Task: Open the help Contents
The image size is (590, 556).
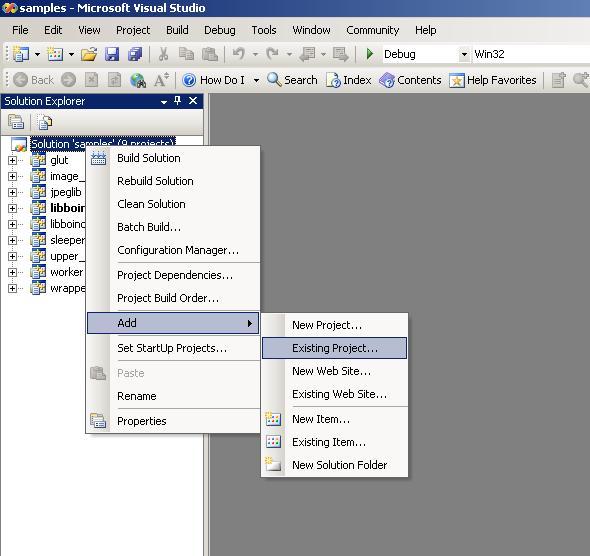Action: [410, 80]
